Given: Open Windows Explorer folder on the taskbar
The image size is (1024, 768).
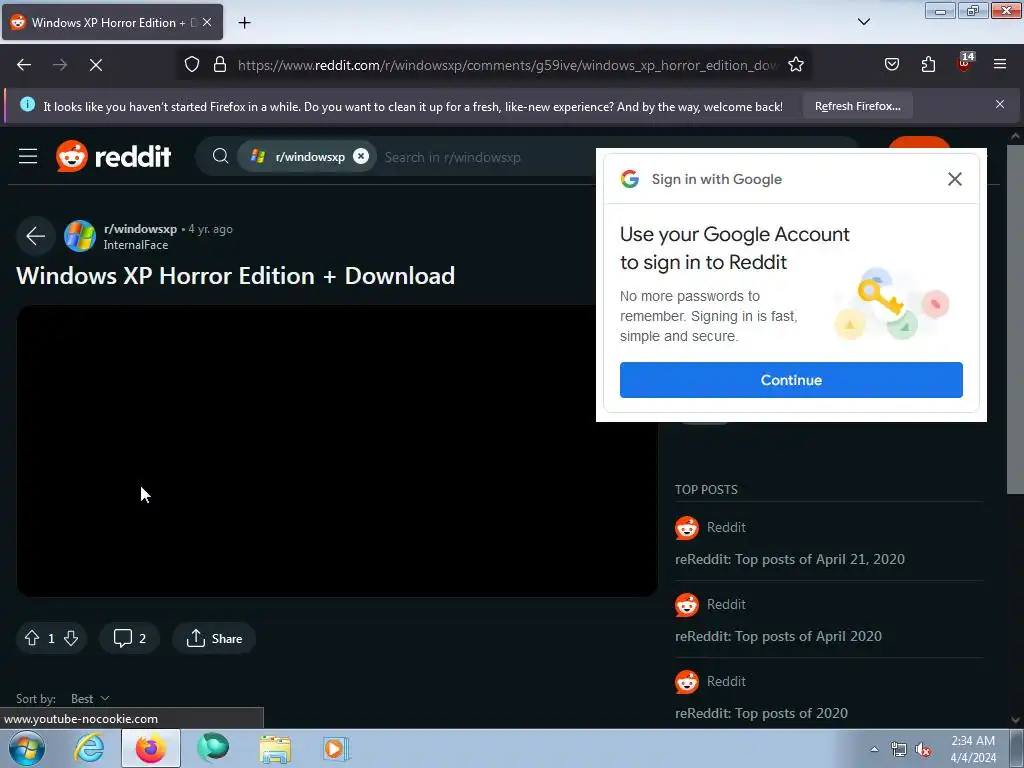Looking at the screenshot, I should click(275, 748).
